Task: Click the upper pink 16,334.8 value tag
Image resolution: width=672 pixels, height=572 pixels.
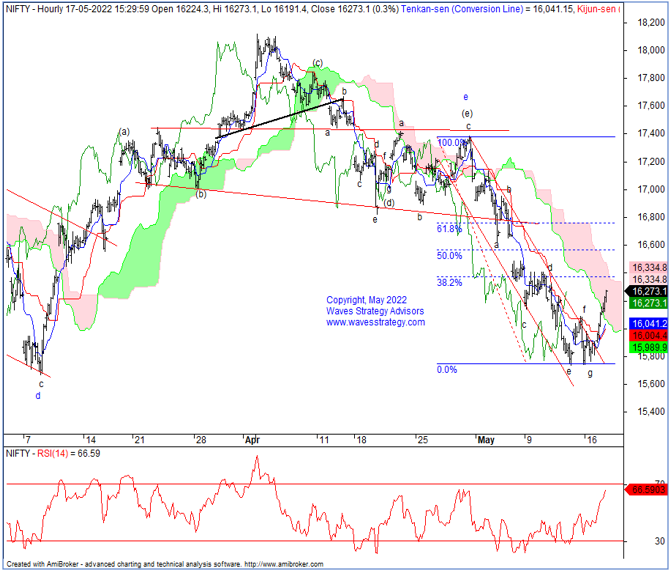Action: (x=648, y=268)
